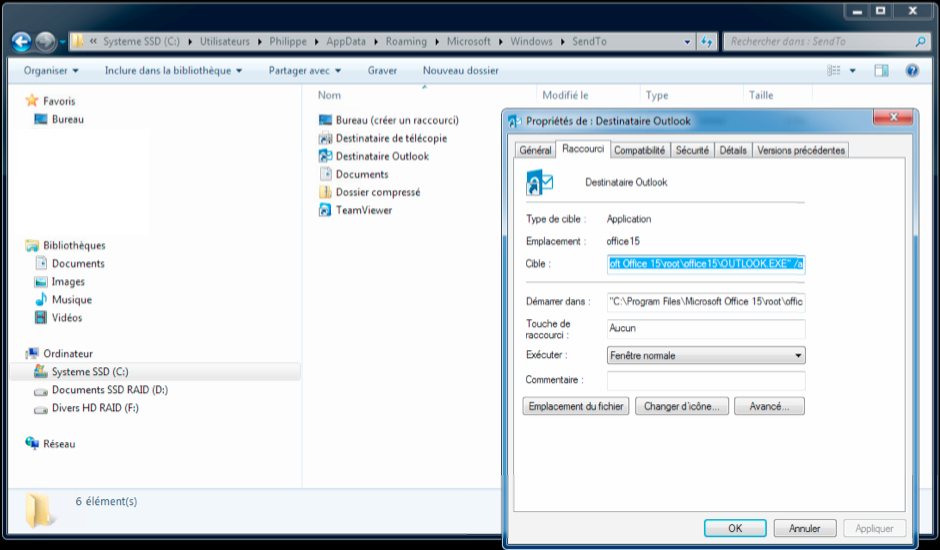Click the Bibliothèques library icon

pyautogui.click(x=32, y=245)
